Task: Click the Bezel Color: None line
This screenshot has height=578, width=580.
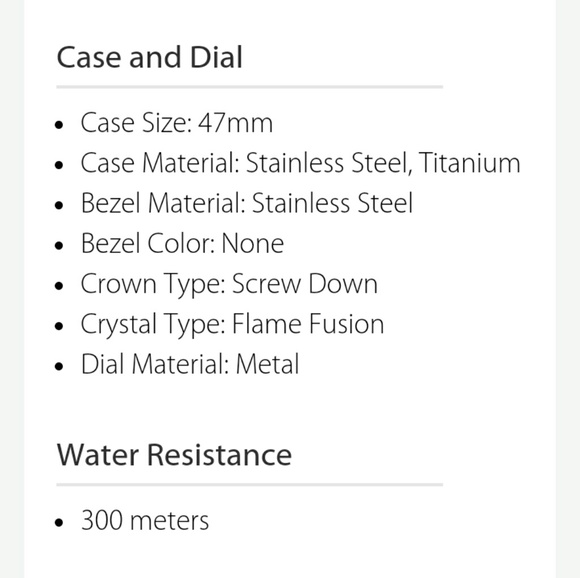Action: point(182,244)
